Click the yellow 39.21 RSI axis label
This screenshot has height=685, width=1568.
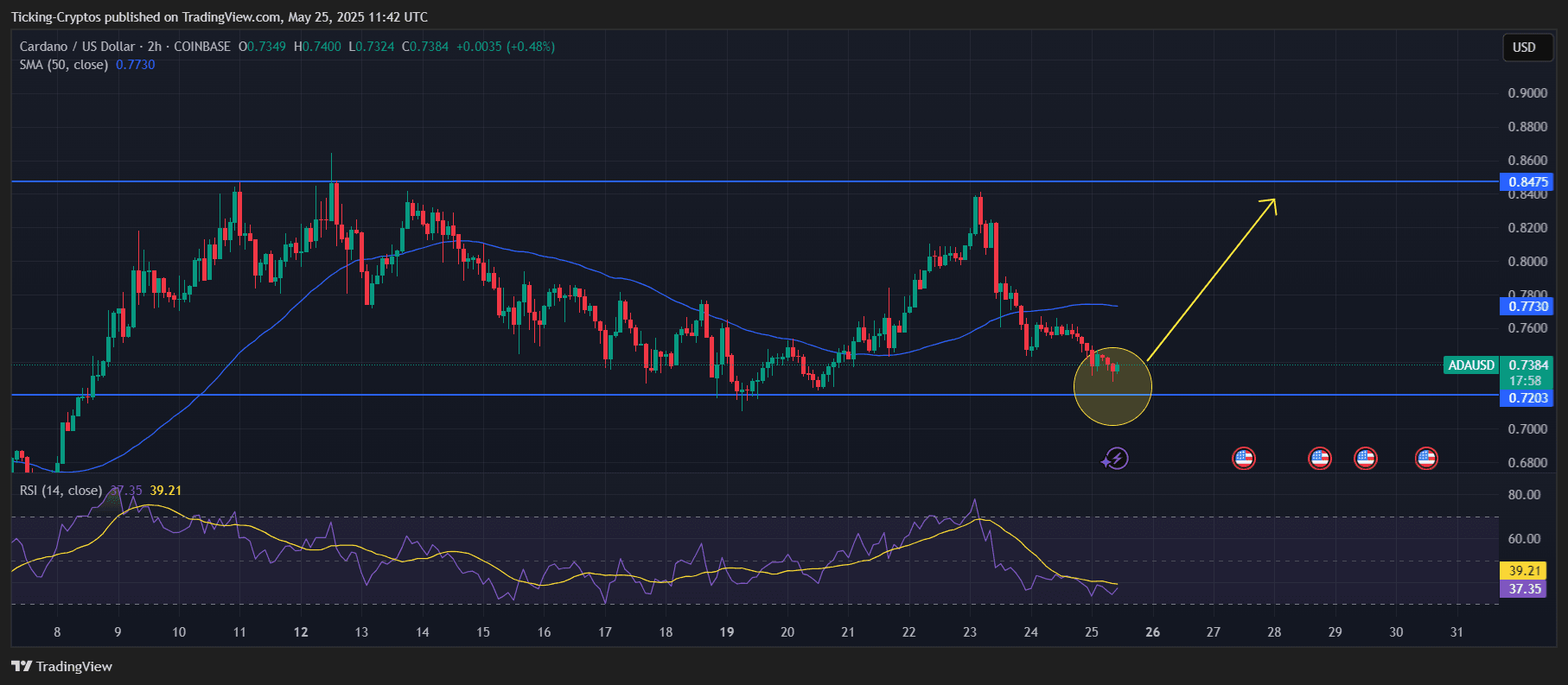pos(1525,571)
